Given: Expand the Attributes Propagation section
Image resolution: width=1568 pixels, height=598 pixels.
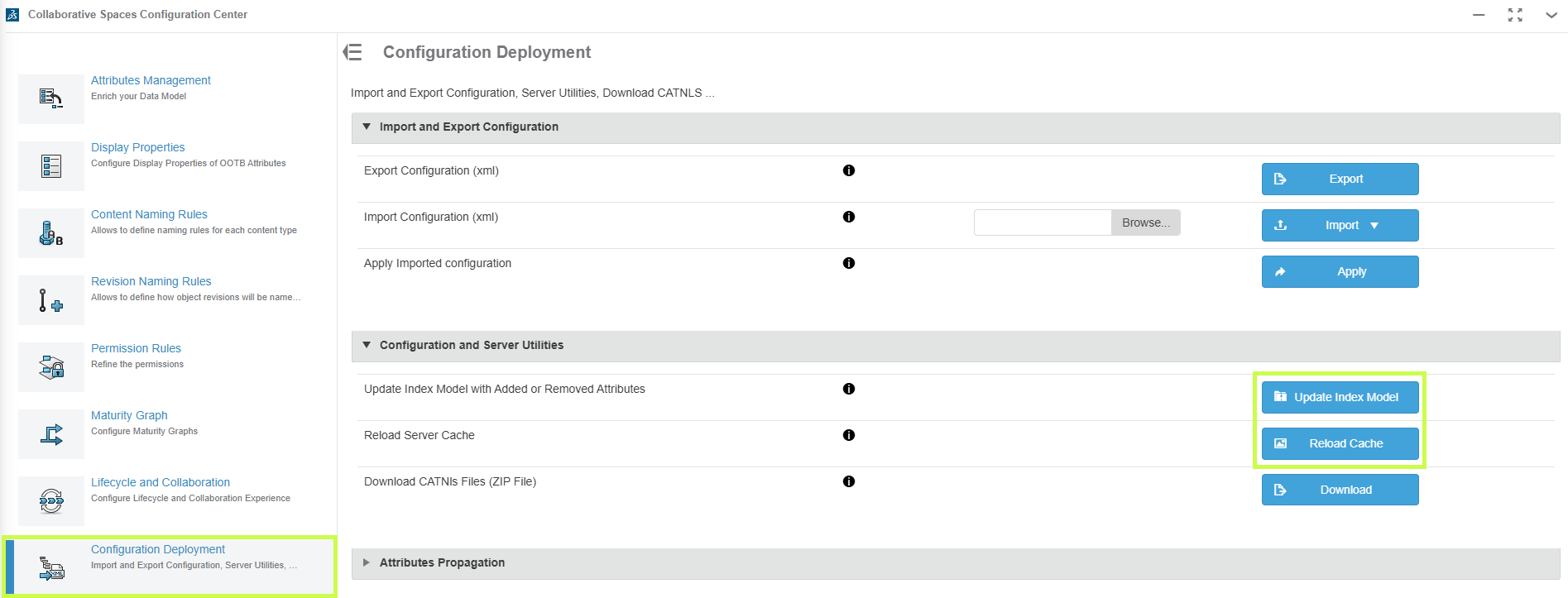Looking at the screenshot, I should [x=367, y=563].
